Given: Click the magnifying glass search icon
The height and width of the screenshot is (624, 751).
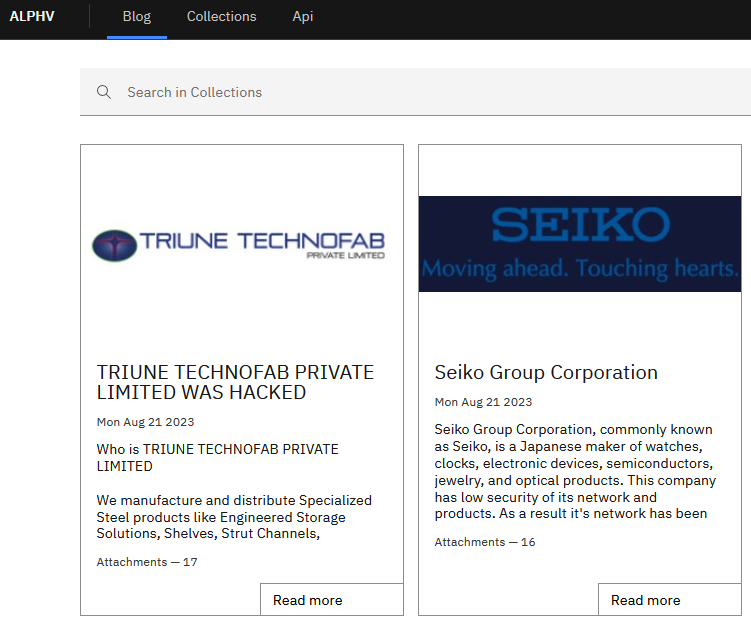Looking at the screenshot, I should [x=104, y=92].
